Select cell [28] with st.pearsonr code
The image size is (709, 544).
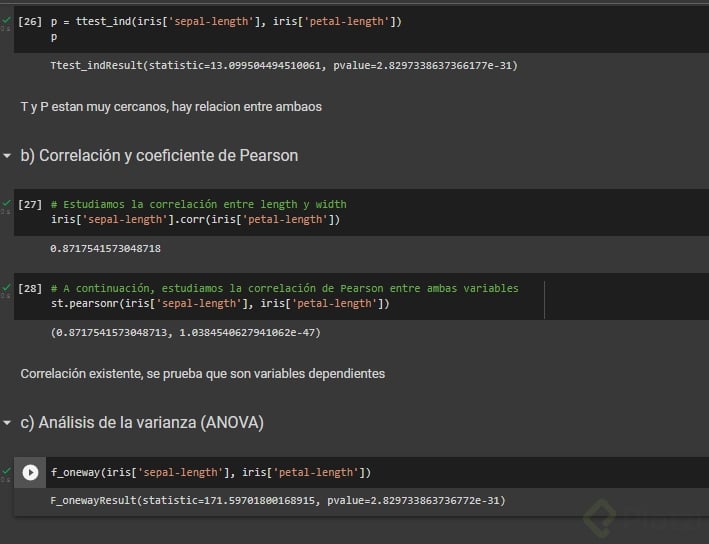(361, 296)
